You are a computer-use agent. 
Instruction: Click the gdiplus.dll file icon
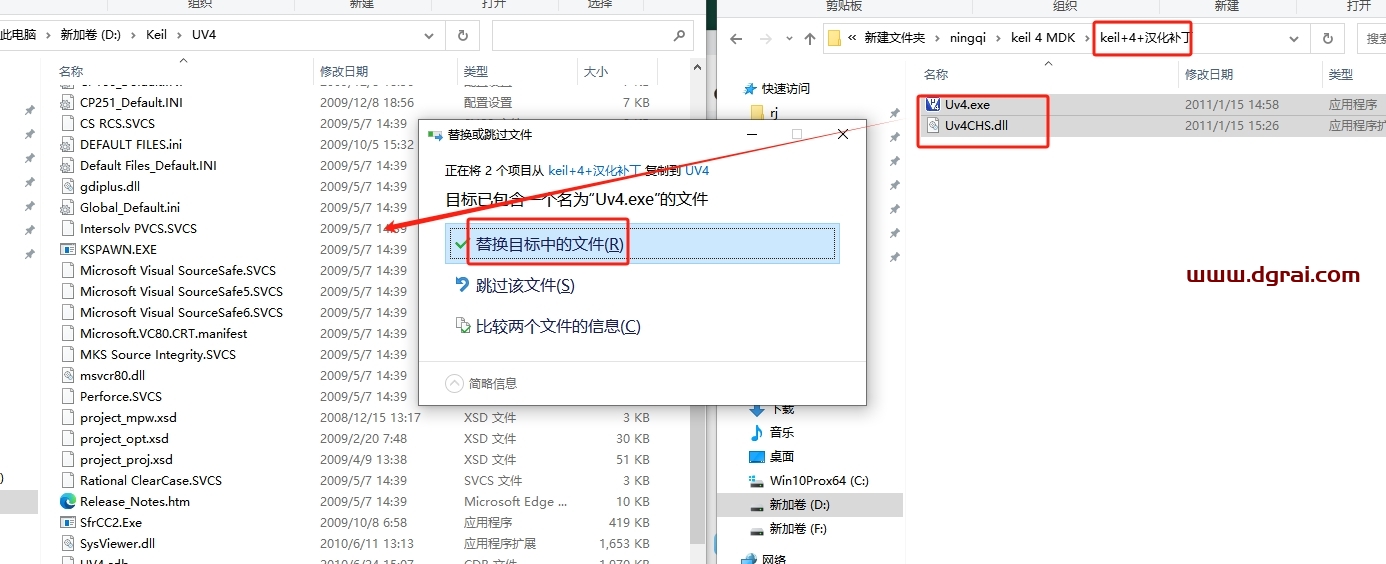point(67,186)
